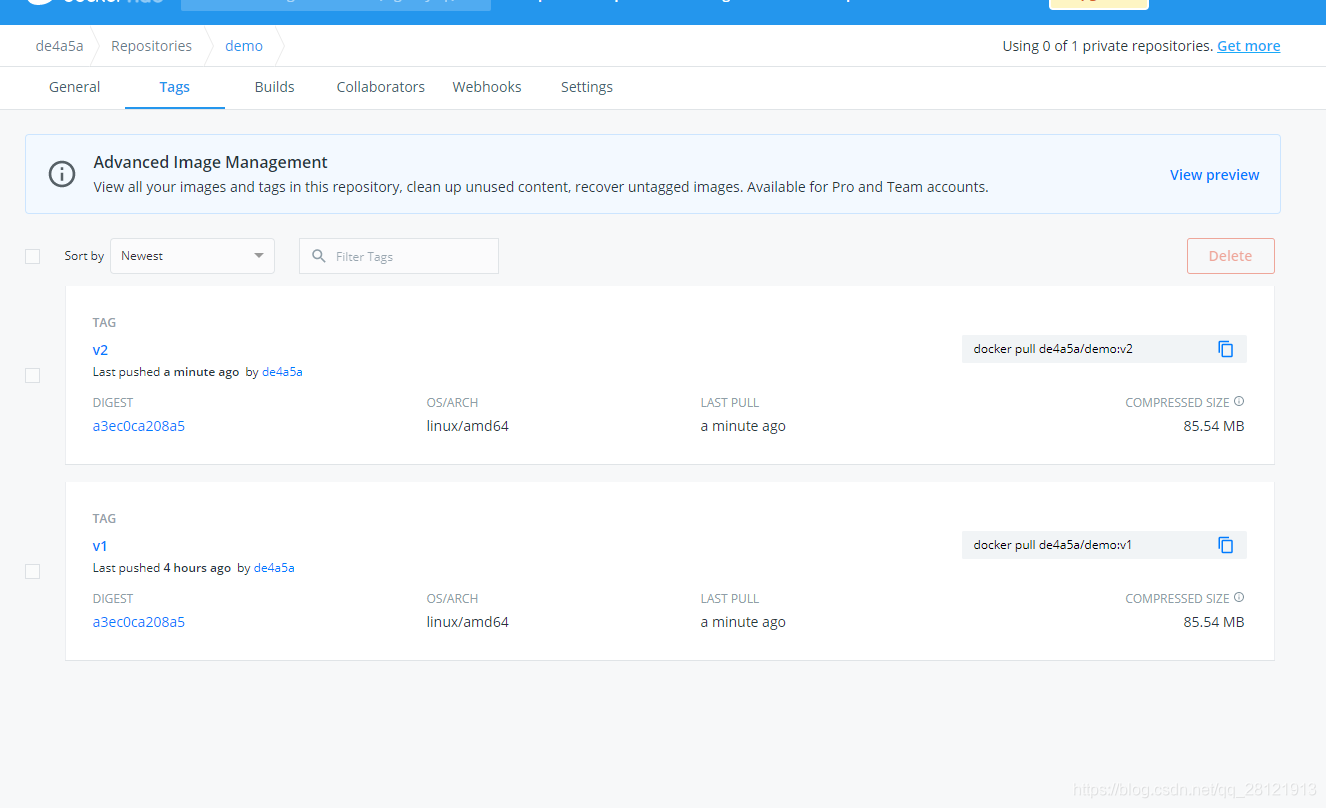This screenshot has width=1326, height=808.
Task: Click 'Last pushed a minute ago' text
Action: [166, 372]
